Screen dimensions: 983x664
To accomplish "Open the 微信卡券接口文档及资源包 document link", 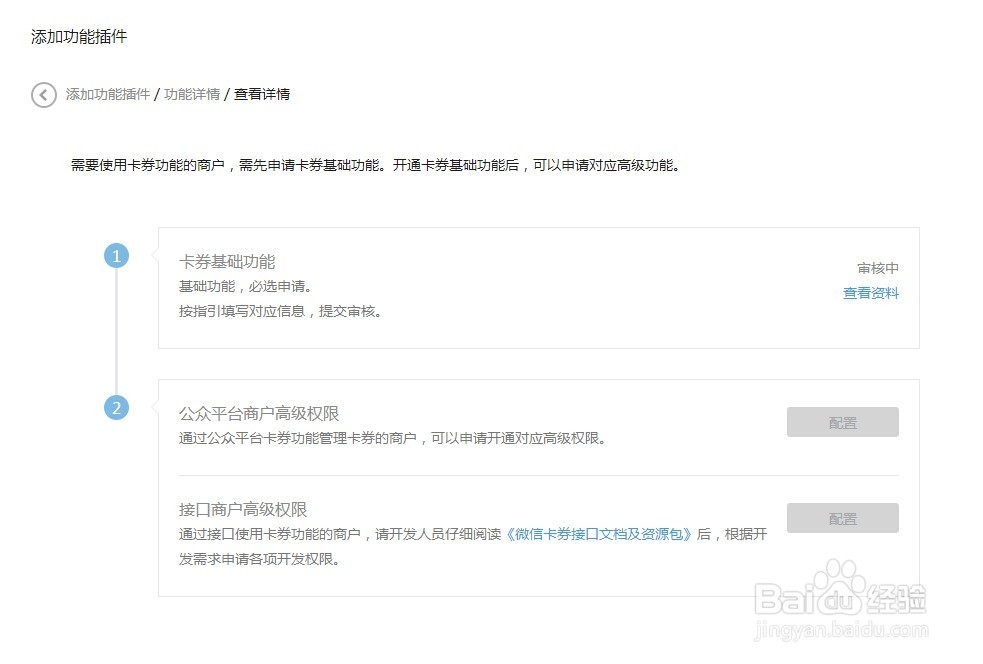I will pyautogui.click(x=601, y=534).
